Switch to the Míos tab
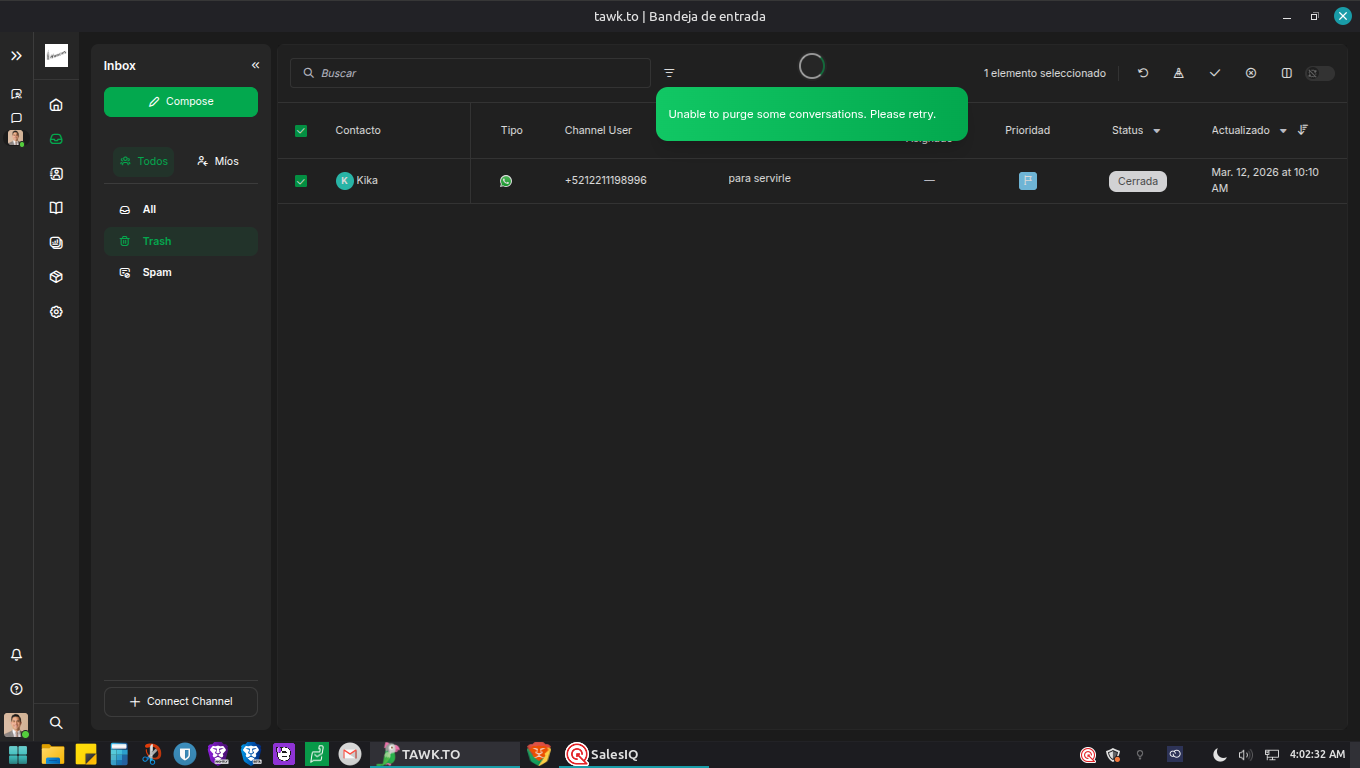Image resolution: width=1360 pixels, height=768 pixels. click(218, 161)
